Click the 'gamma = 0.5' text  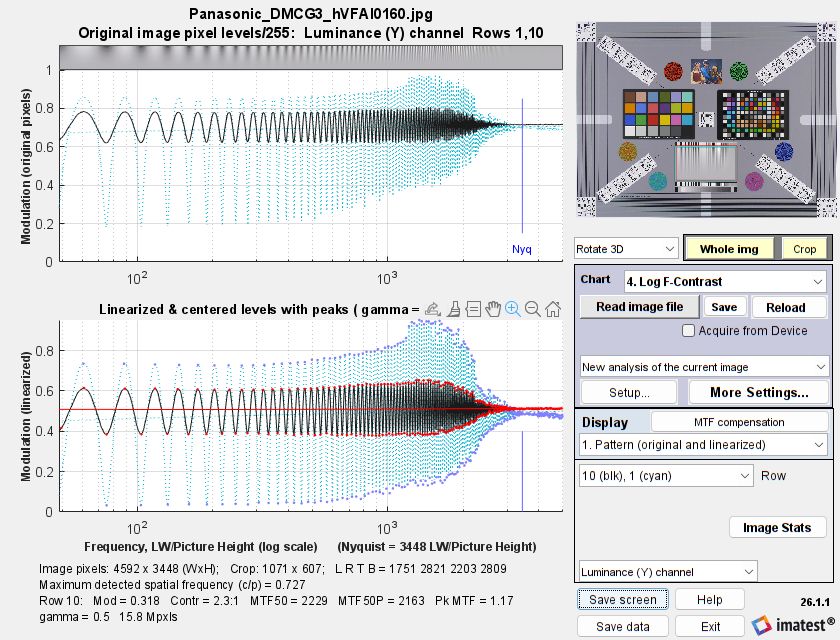[74, 617]
